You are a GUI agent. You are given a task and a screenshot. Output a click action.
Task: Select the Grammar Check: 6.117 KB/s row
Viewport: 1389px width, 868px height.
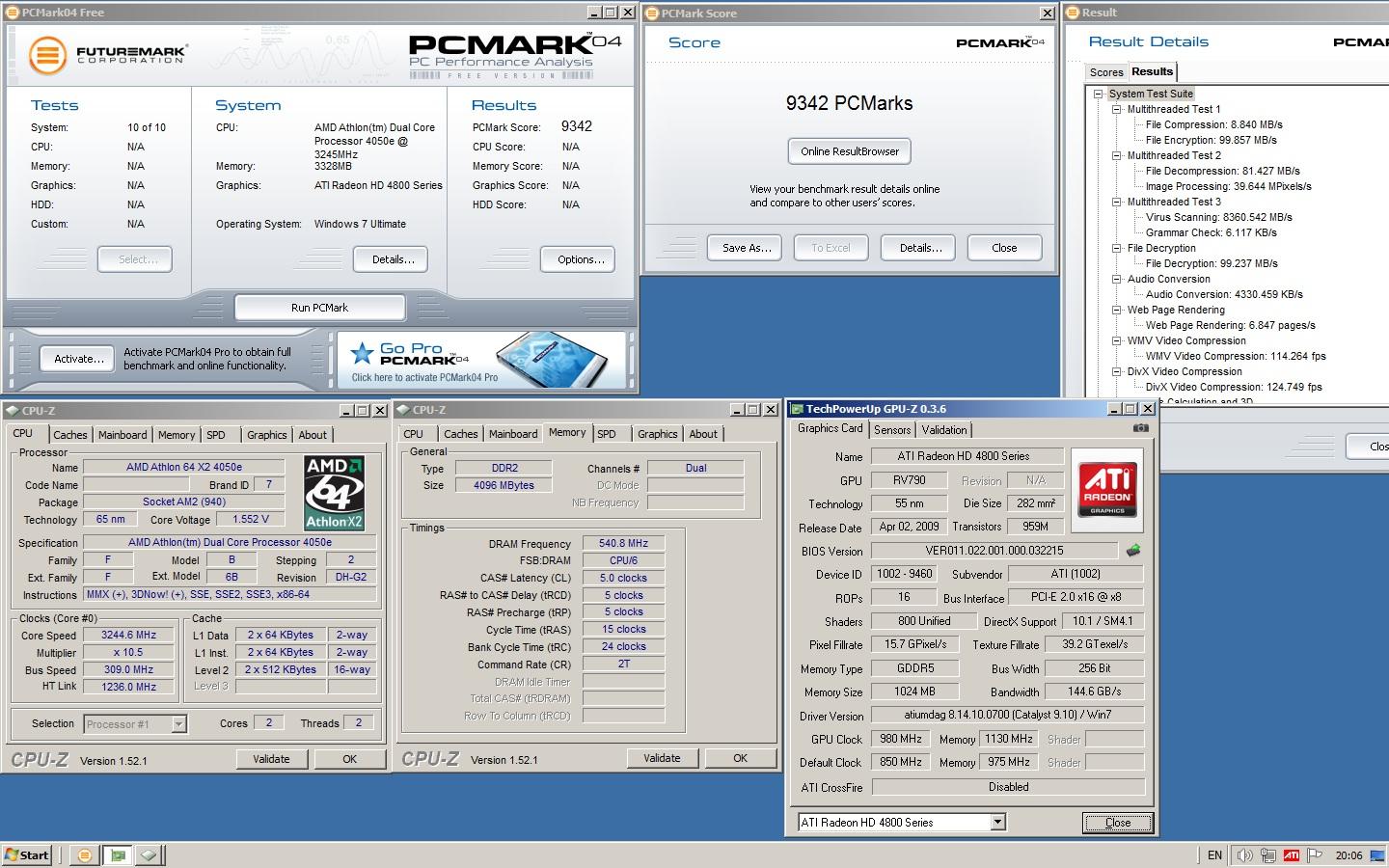click(1211, 232)
